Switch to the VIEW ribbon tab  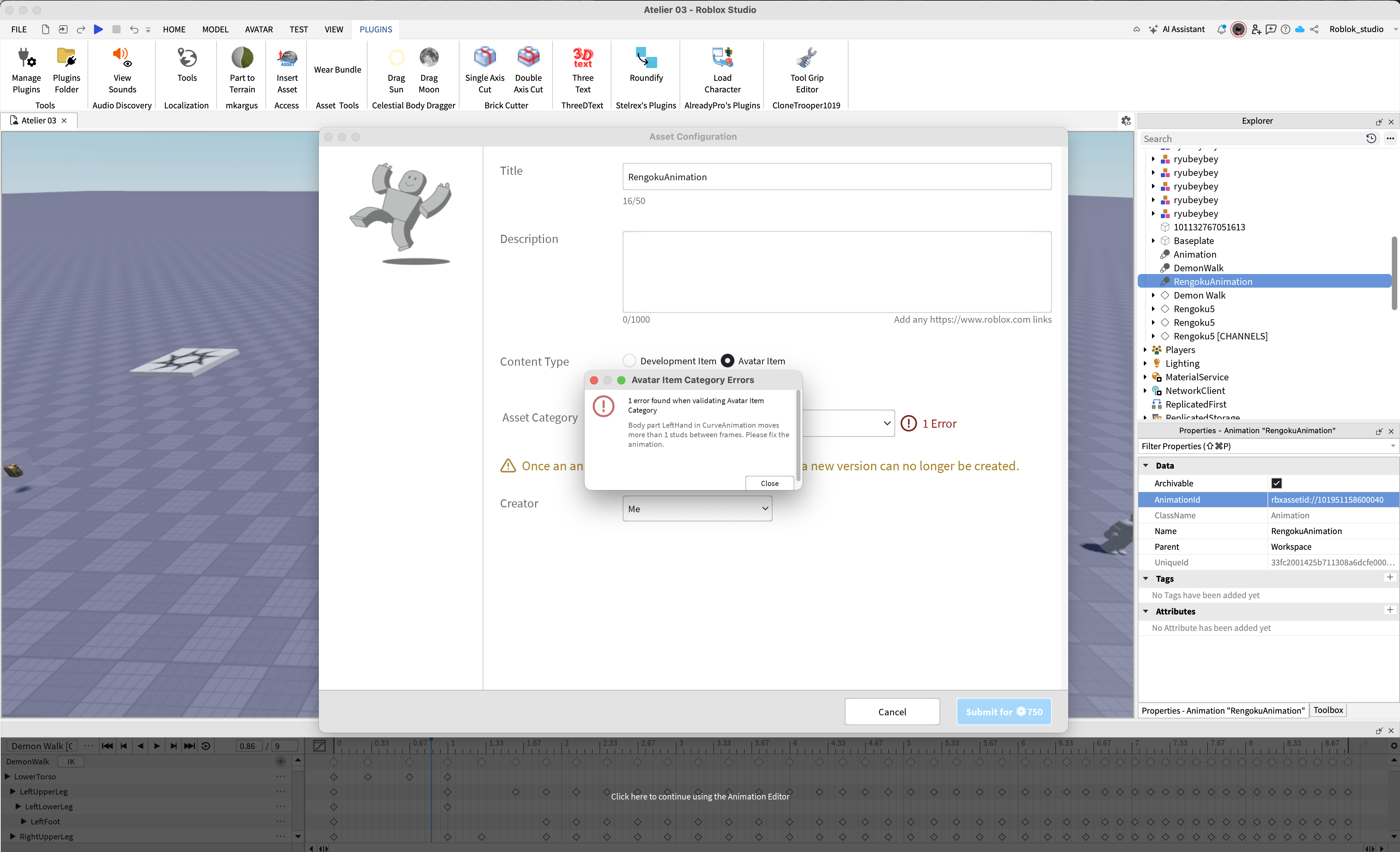(x=333, y=29)
